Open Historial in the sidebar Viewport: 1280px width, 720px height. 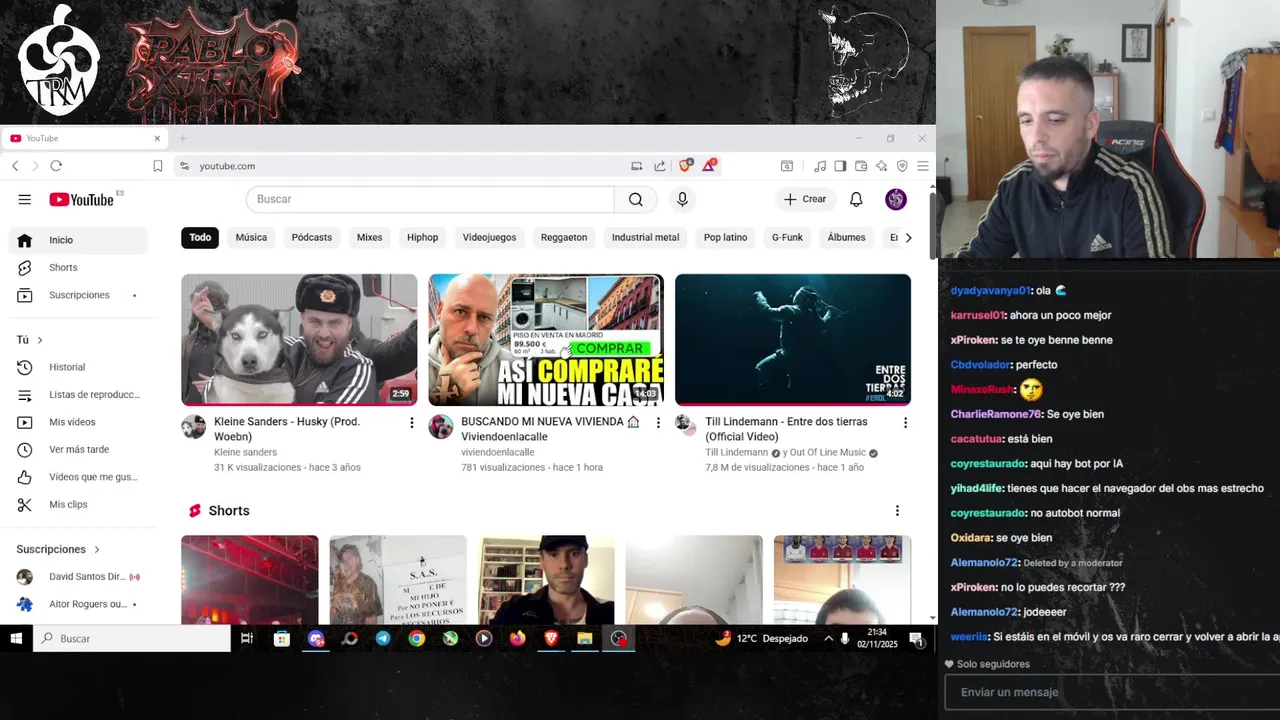78,367
